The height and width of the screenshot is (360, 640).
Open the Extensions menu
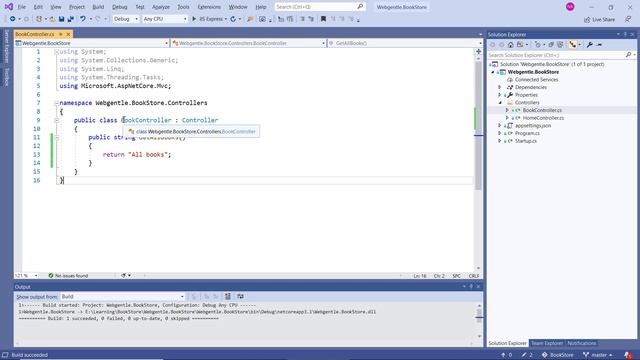coord(209,7)
